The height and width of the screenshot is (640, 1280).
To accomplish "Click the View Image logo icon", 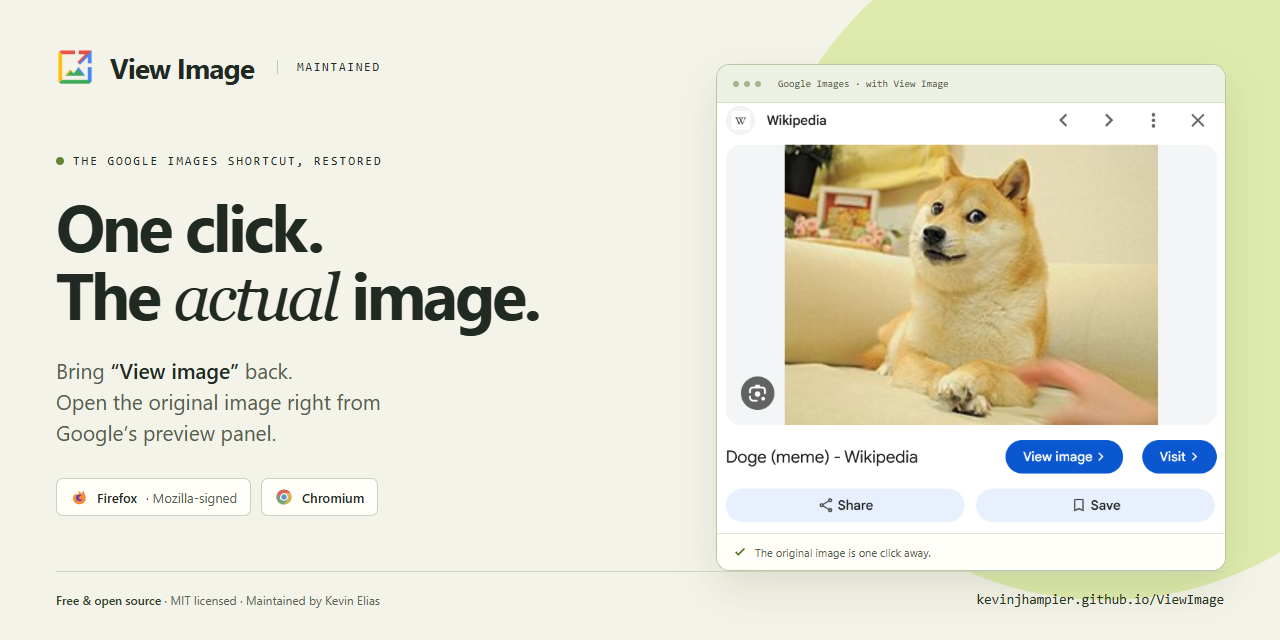I will (75, 67).
